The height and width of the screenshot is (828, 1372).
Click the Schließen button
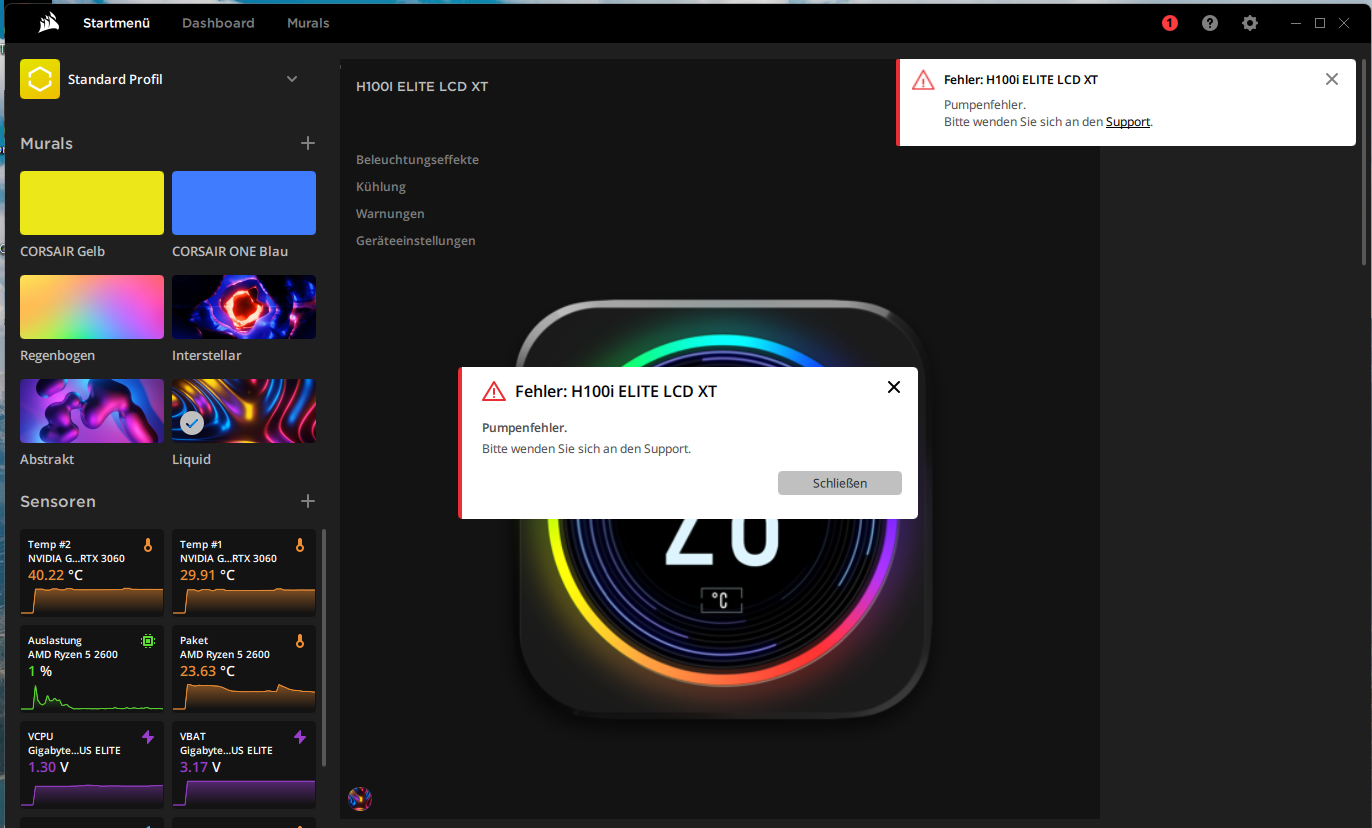tap(840, 483)
